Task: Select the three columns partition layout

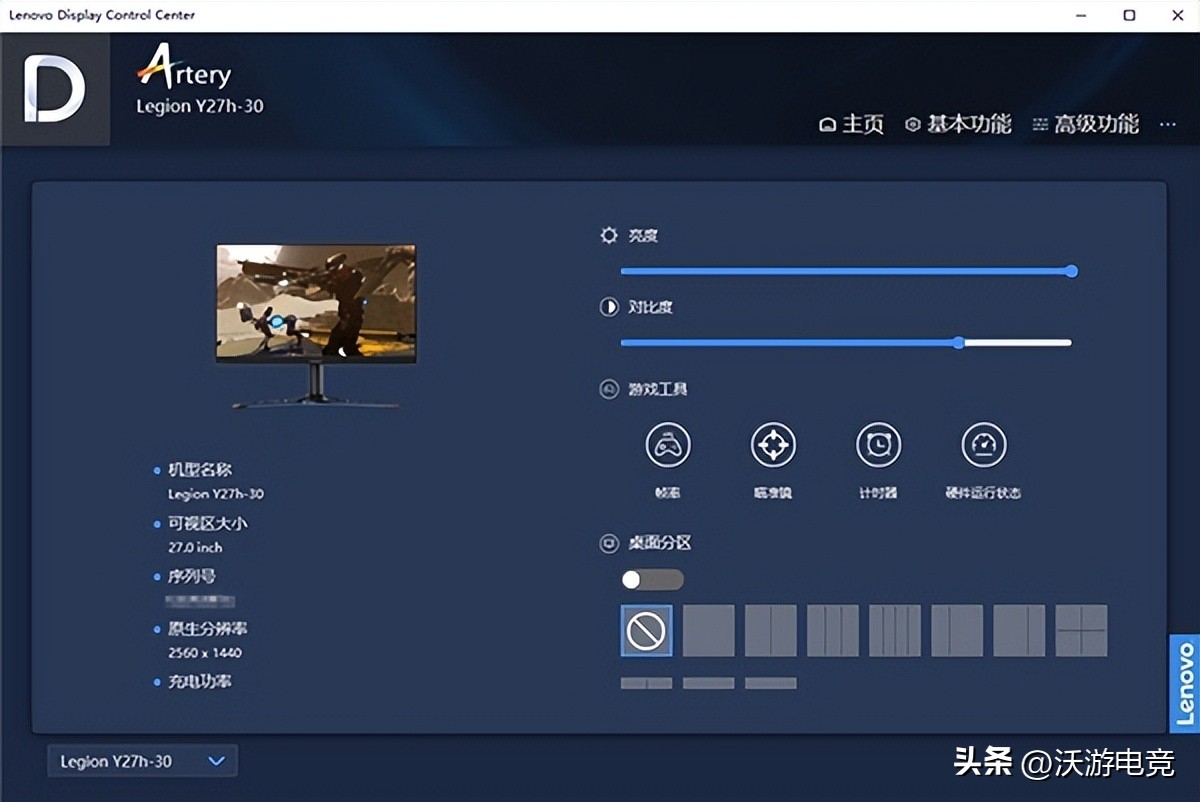Action: click(833, 631)
